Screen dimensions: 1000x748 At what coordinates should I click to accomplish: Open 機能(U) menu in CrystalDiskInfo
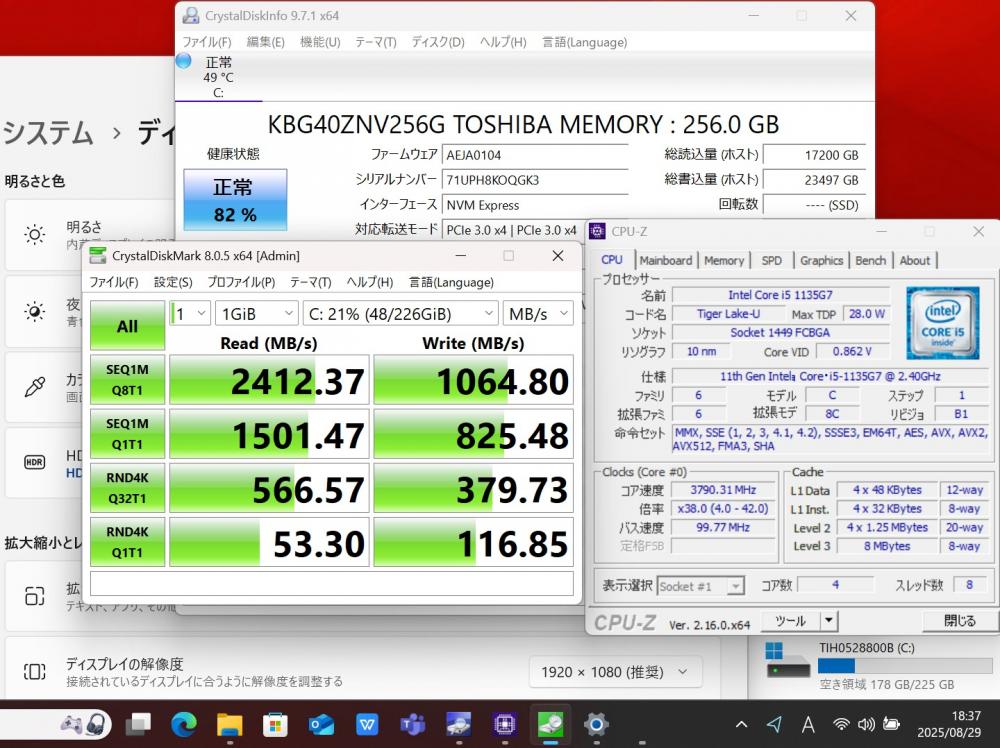320,42
